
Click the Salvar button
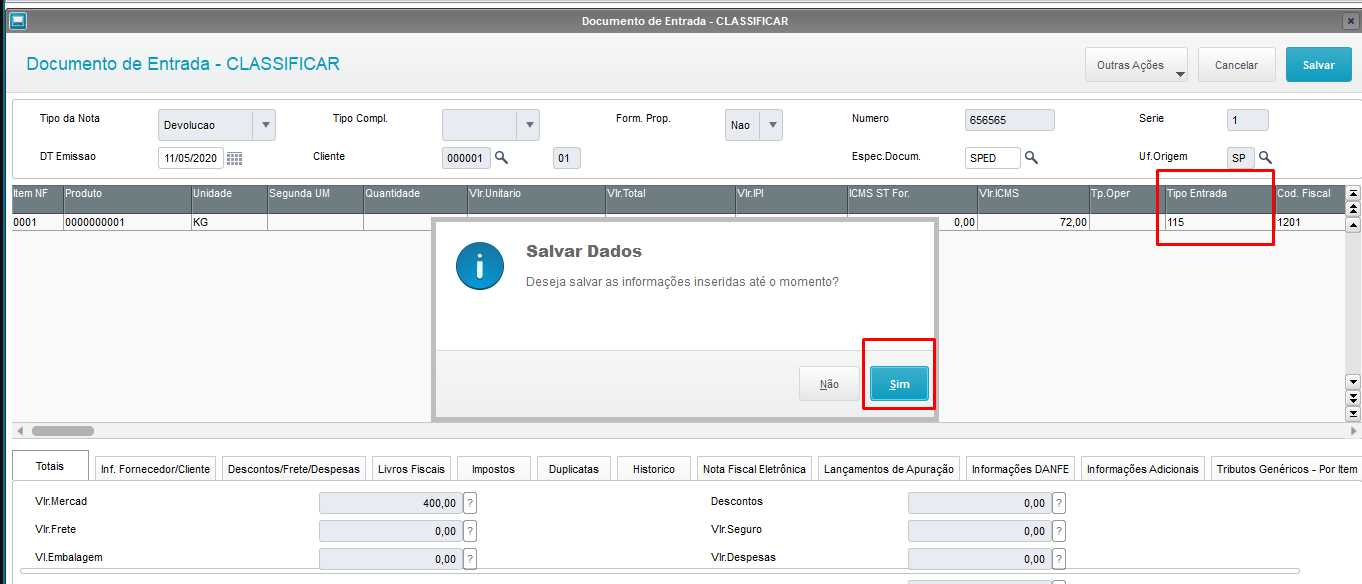click(1318, 65)
